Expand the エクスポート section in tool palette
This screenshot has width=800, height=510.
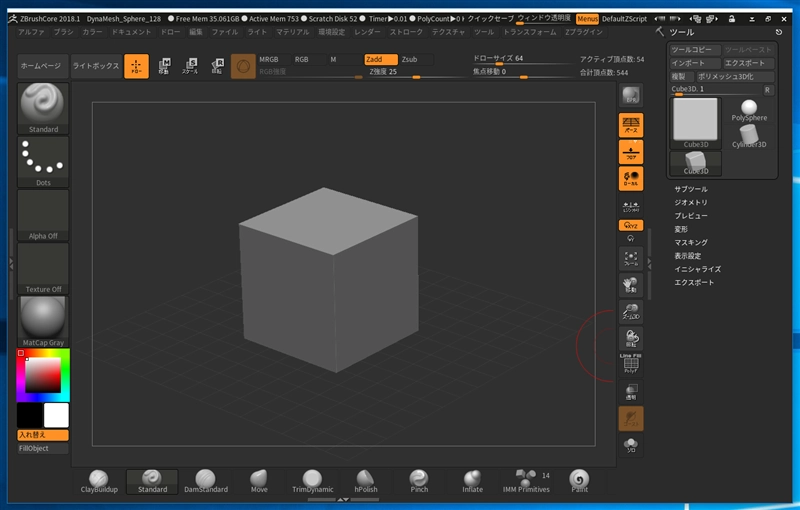694,282
